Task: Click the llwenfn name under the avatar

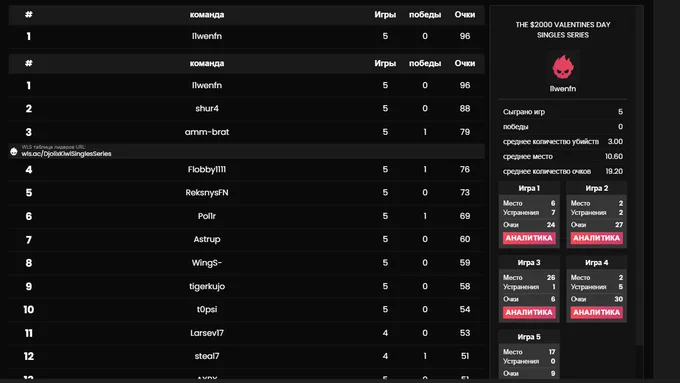Action: click(563, 89)
